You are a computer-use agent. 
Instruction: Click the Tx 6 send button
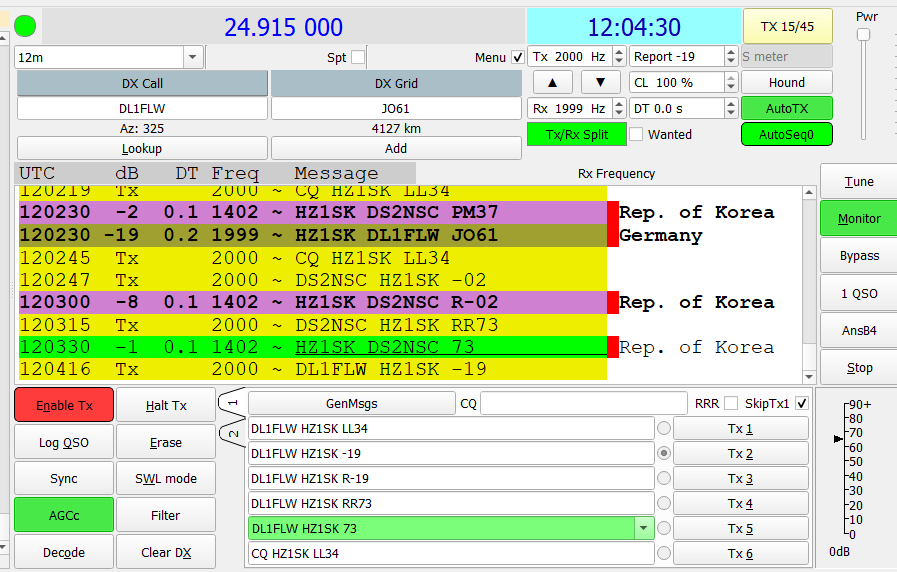[741, 553]
